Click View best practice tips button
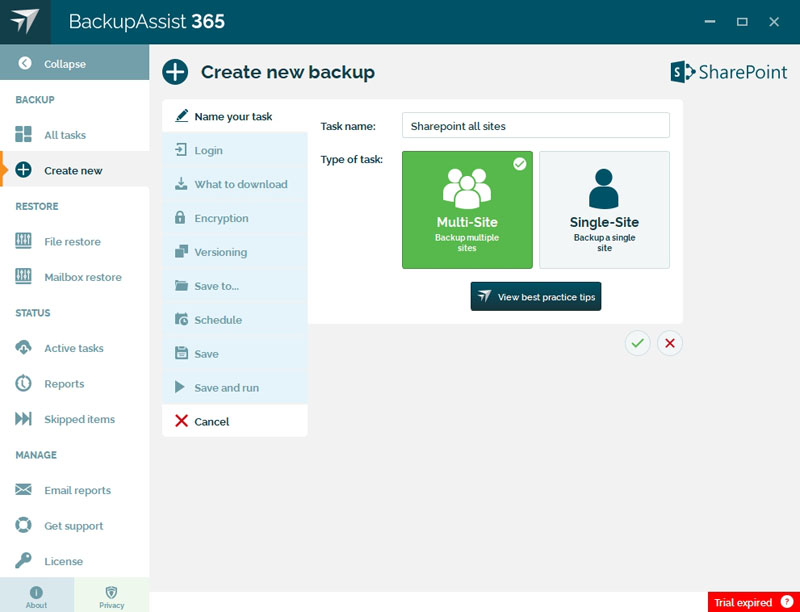The width and height of the screenshot is (800, 612). pyautogui.click(x=536, y=296)
